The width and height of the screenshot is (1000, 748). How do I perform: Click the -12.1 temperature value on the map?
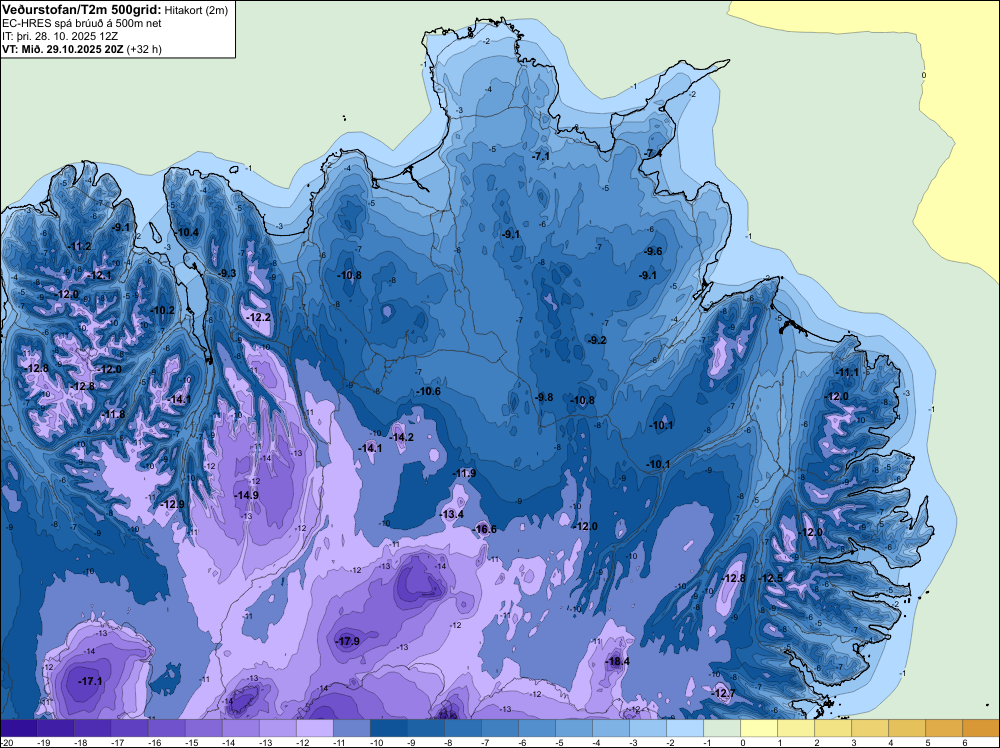tap(99, 275)
